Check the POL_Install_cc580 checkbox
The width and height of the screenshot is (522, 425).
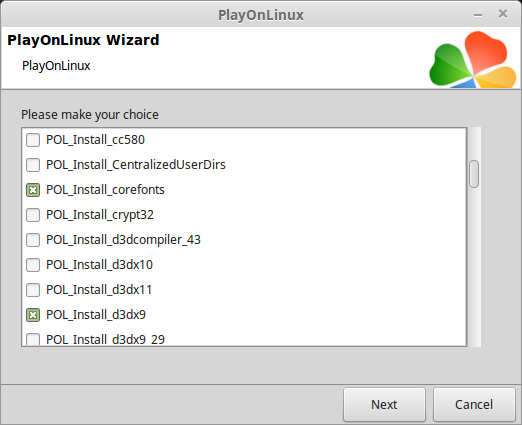pyautogui.click(x=33, y=140)
